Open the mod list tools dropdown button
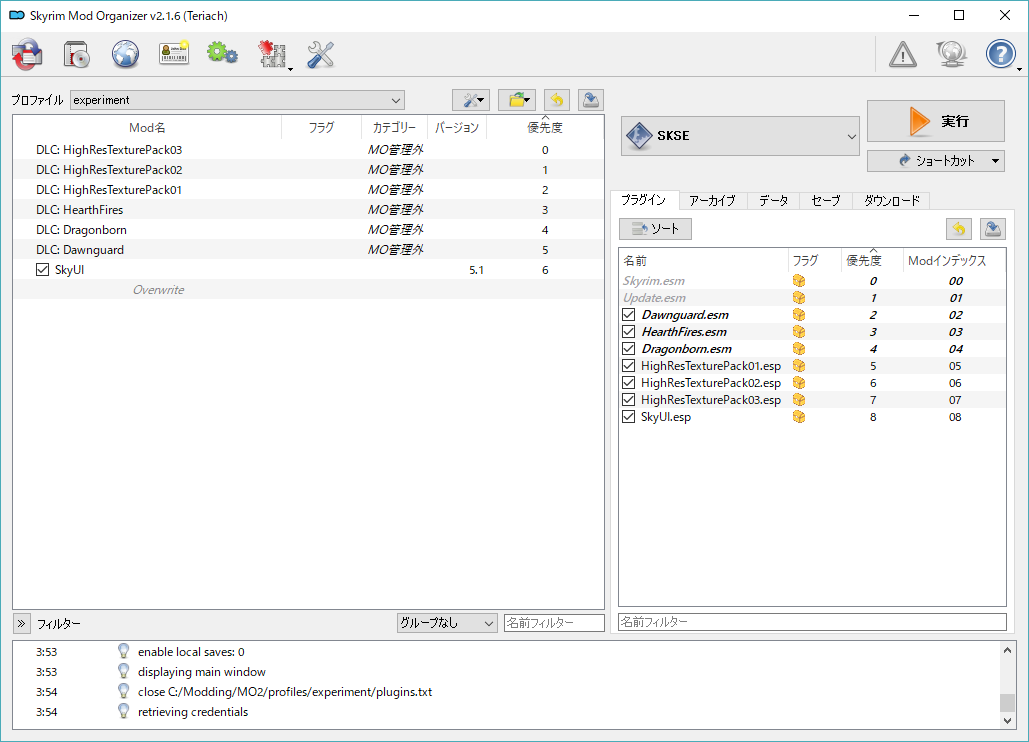Image resolution: width=1029 pixels, height=742 pixels. 471,100
